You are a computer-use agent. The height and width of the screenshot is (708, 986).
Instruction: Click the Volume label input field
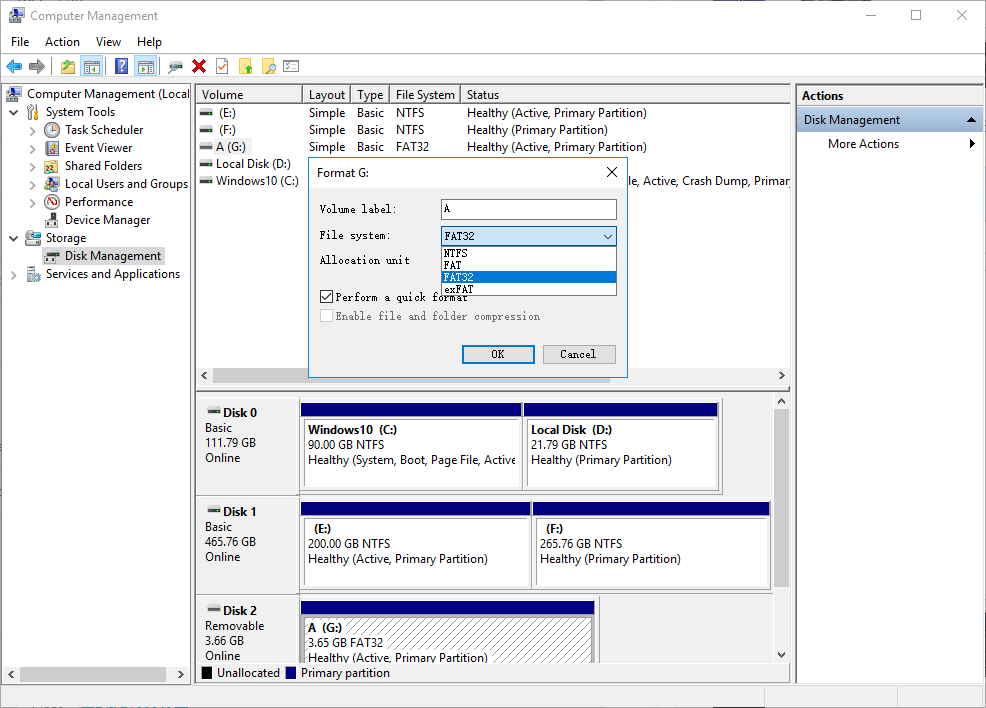pyautogui.click(x=528, y=209)
